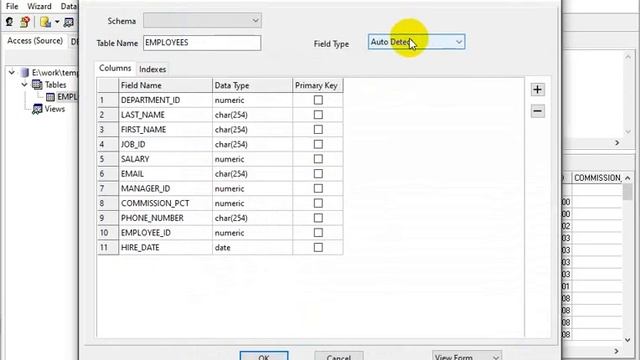Toggle Primary Key for FIRST_NAME

(318, 129)
